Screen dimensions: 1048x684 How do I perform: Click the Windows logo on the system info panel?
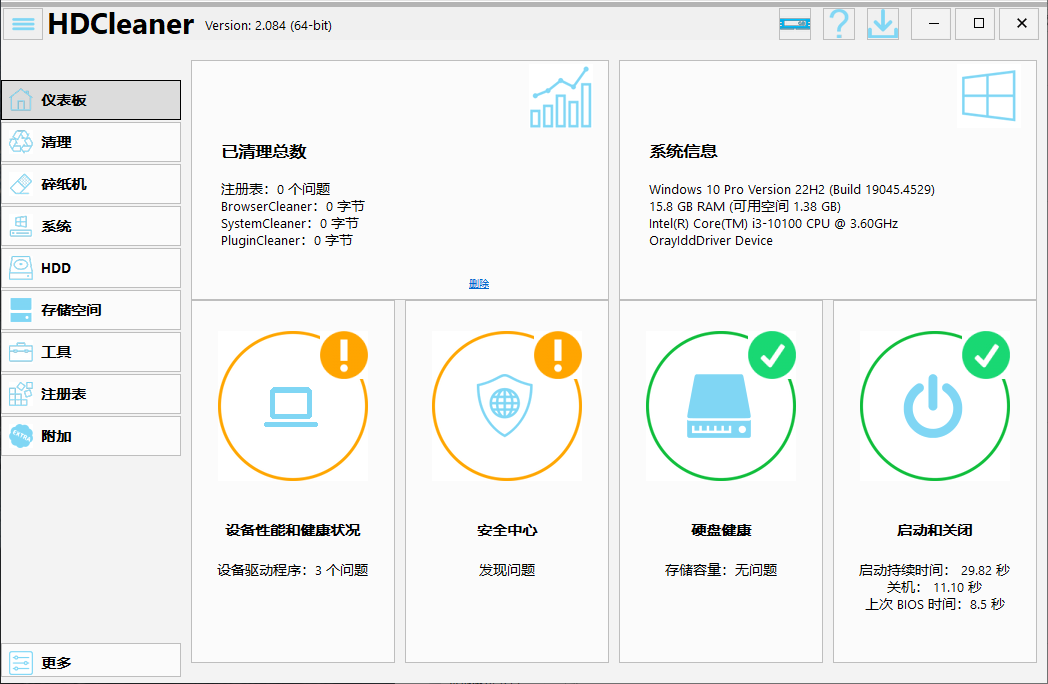pyautogui.click(x=988, y=97)
